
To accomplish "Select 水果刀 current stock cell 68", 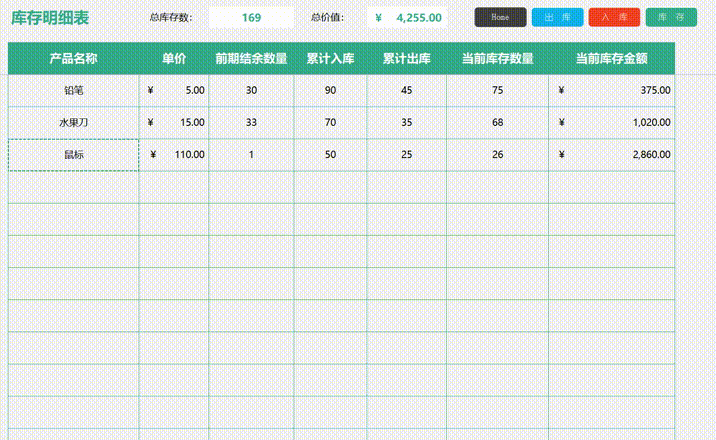I will pyautogui.click(x=497, y=123).
